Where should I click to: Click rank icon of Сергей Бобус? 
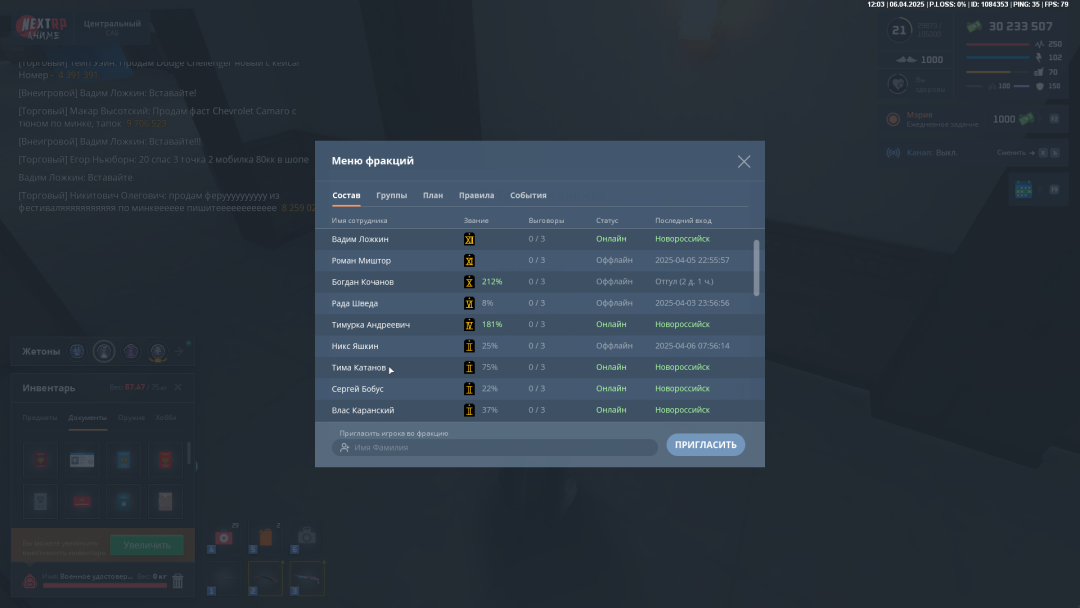coord(469,389)
